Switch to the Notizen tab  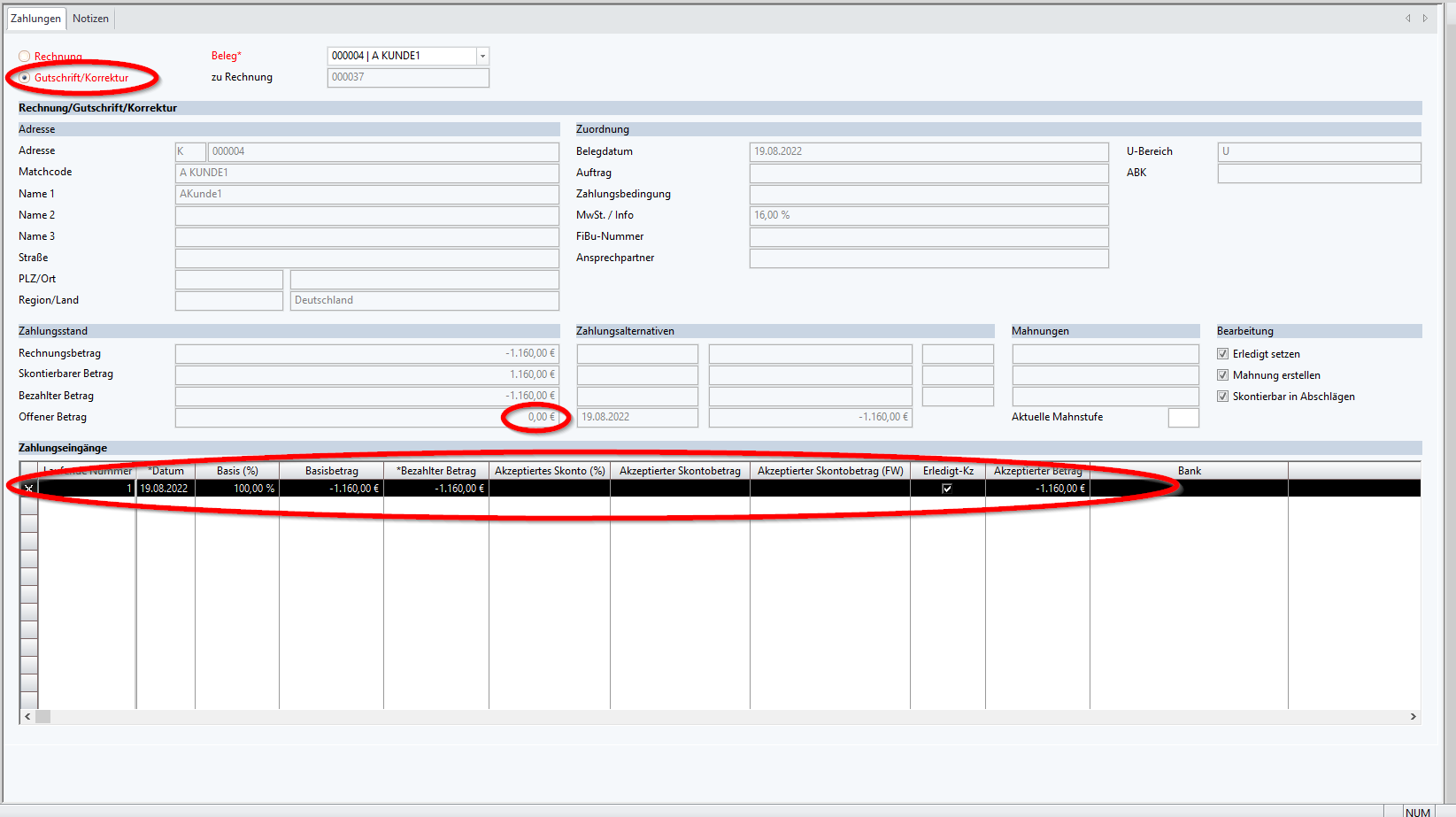(90, 19)
